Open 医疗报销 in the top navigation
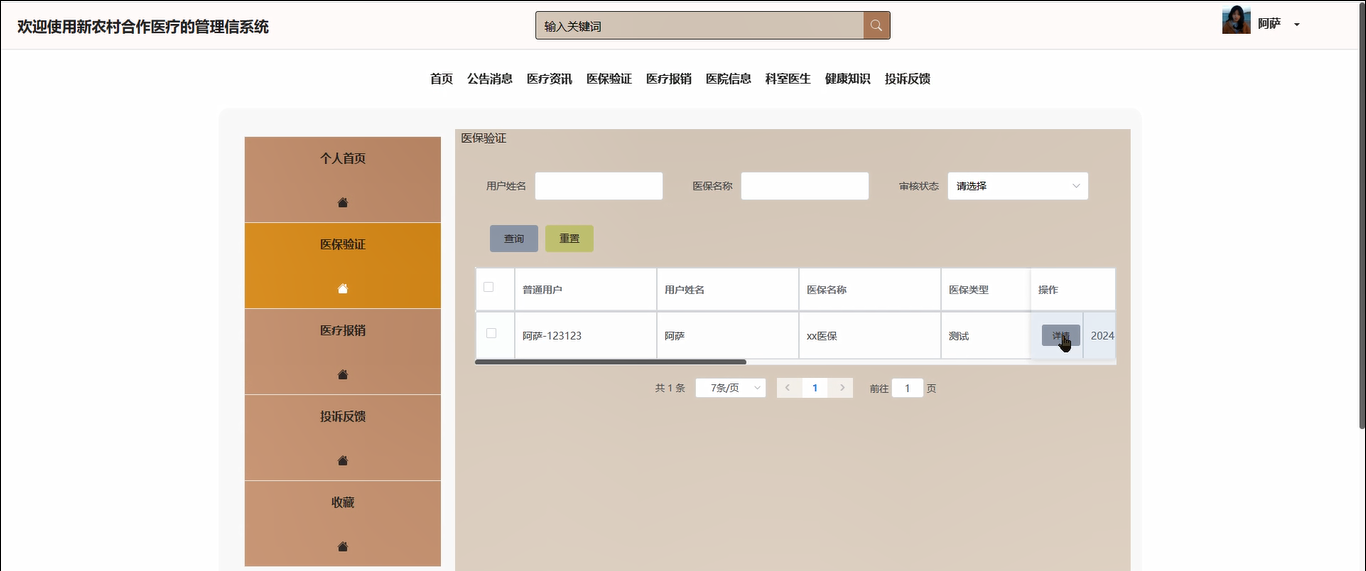 point(669,79)
